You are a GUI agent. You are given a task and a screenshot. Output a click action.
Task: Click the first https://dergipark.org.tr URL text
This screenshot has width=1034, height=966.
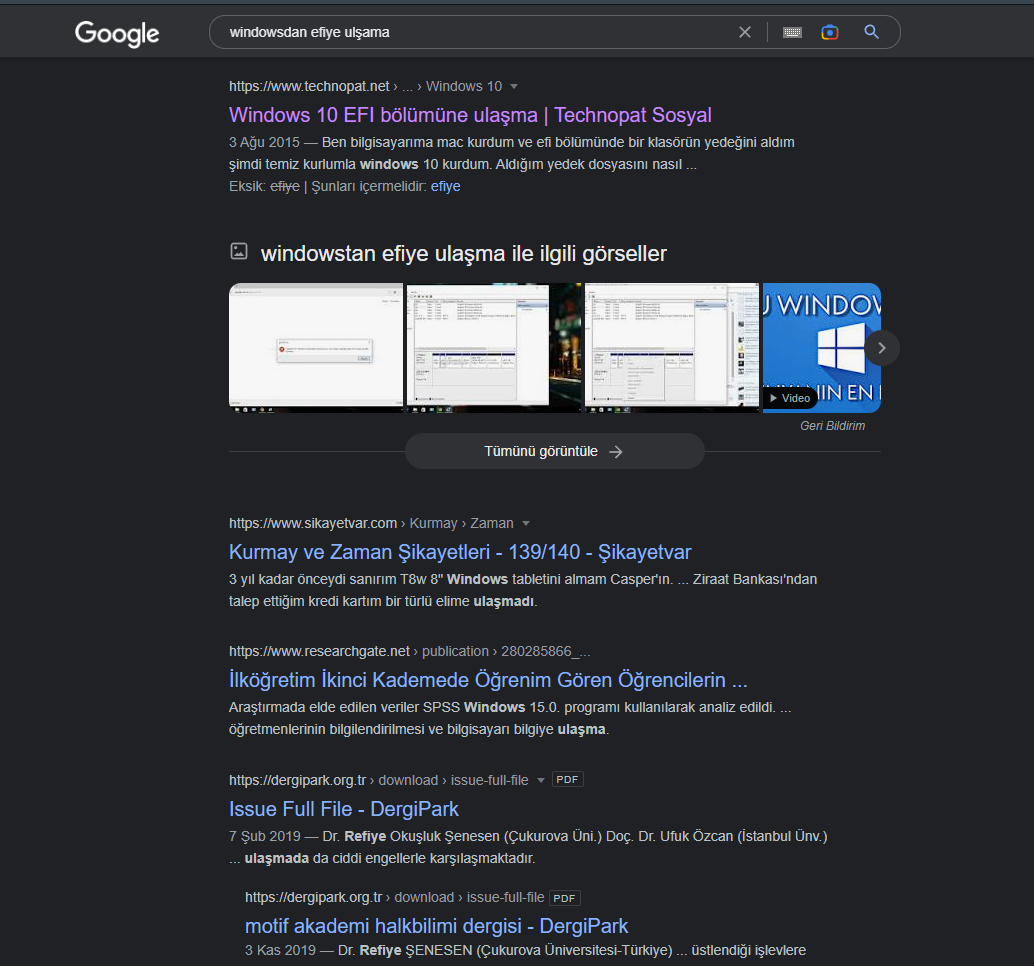[297, 781]
